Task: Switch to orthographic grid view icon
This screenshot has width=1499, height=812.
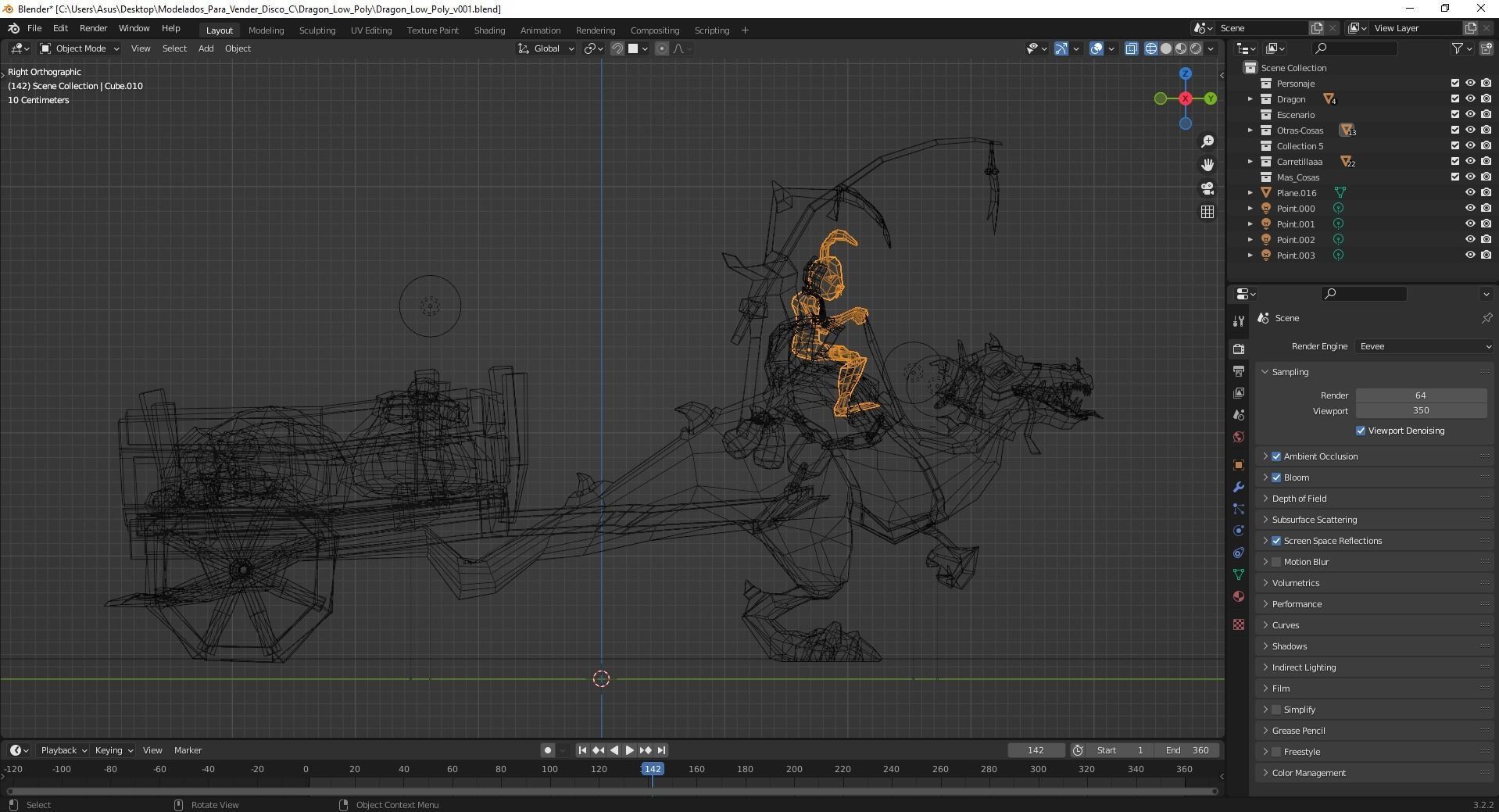Action: click(1207, 212)
